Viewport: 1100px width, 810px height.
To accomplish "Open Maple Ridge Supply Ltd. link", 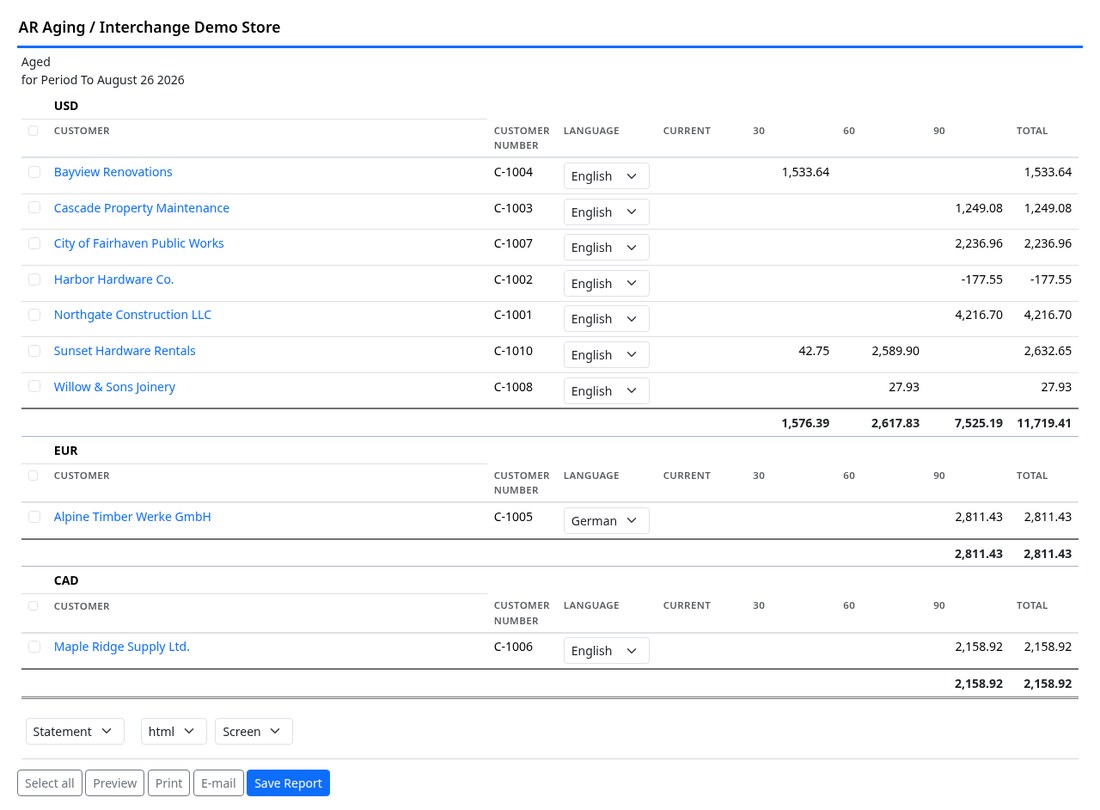I will tap(122, 647).
